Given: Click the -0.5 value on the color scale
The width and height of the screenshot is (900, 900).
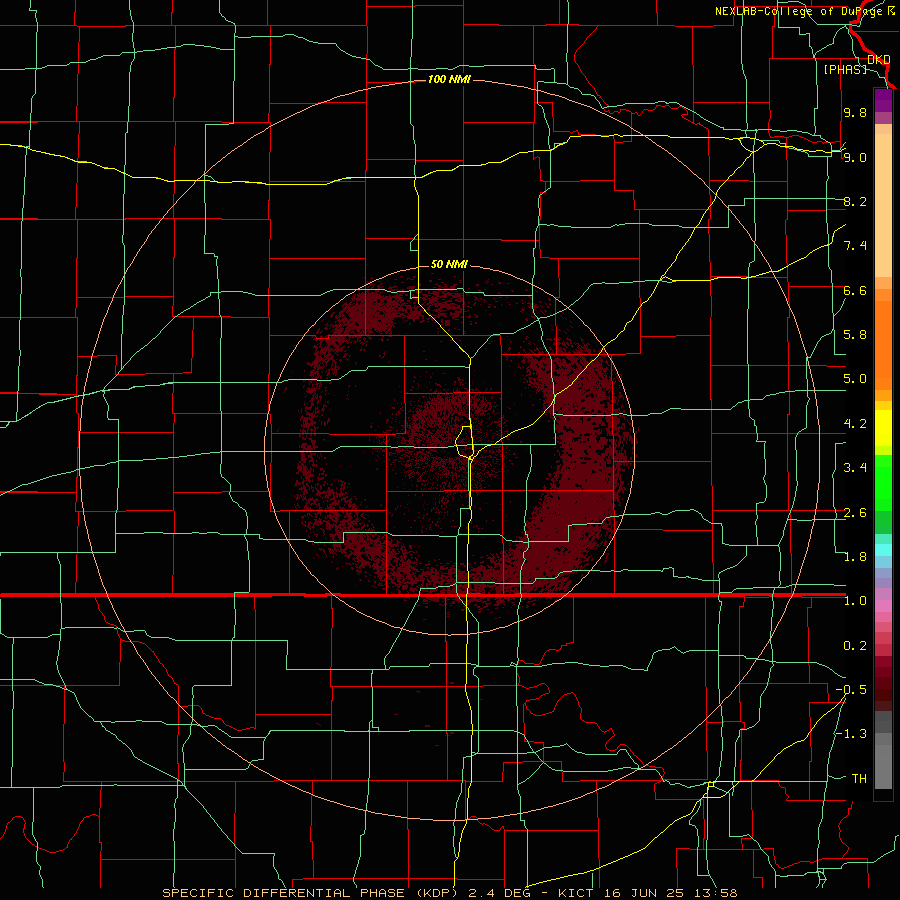Looking at the screenshot, I should coord(851,690).
